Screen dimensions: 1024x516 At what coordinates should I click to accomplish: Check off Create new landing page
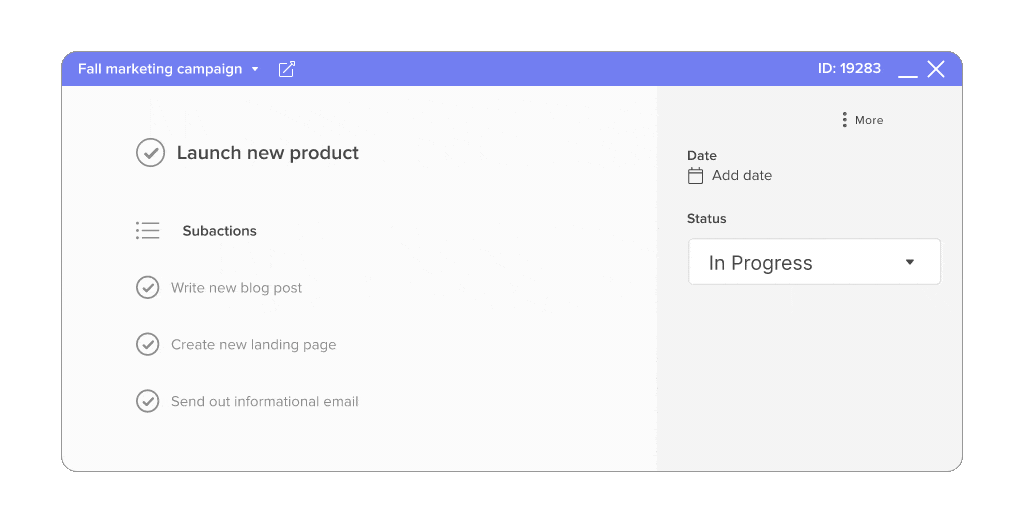click(x=148, y=344)
